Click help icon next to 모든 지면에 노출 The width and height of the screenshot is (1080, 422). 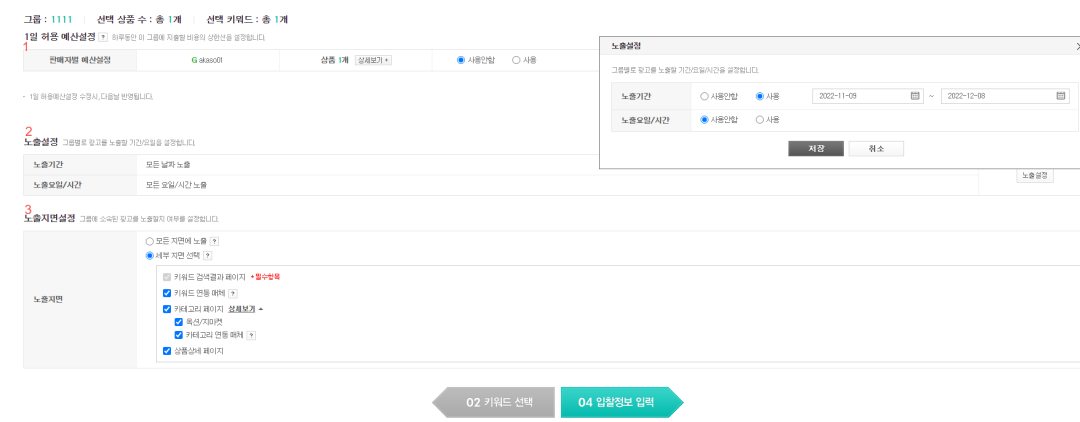pyautogui.click(x=214, y=242)
